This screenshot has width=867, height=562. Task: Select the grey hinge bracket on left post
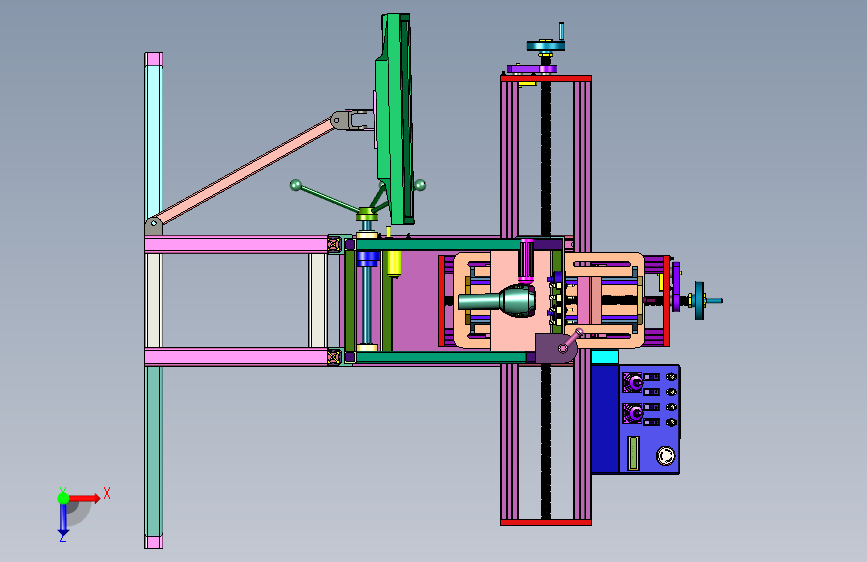153,226
